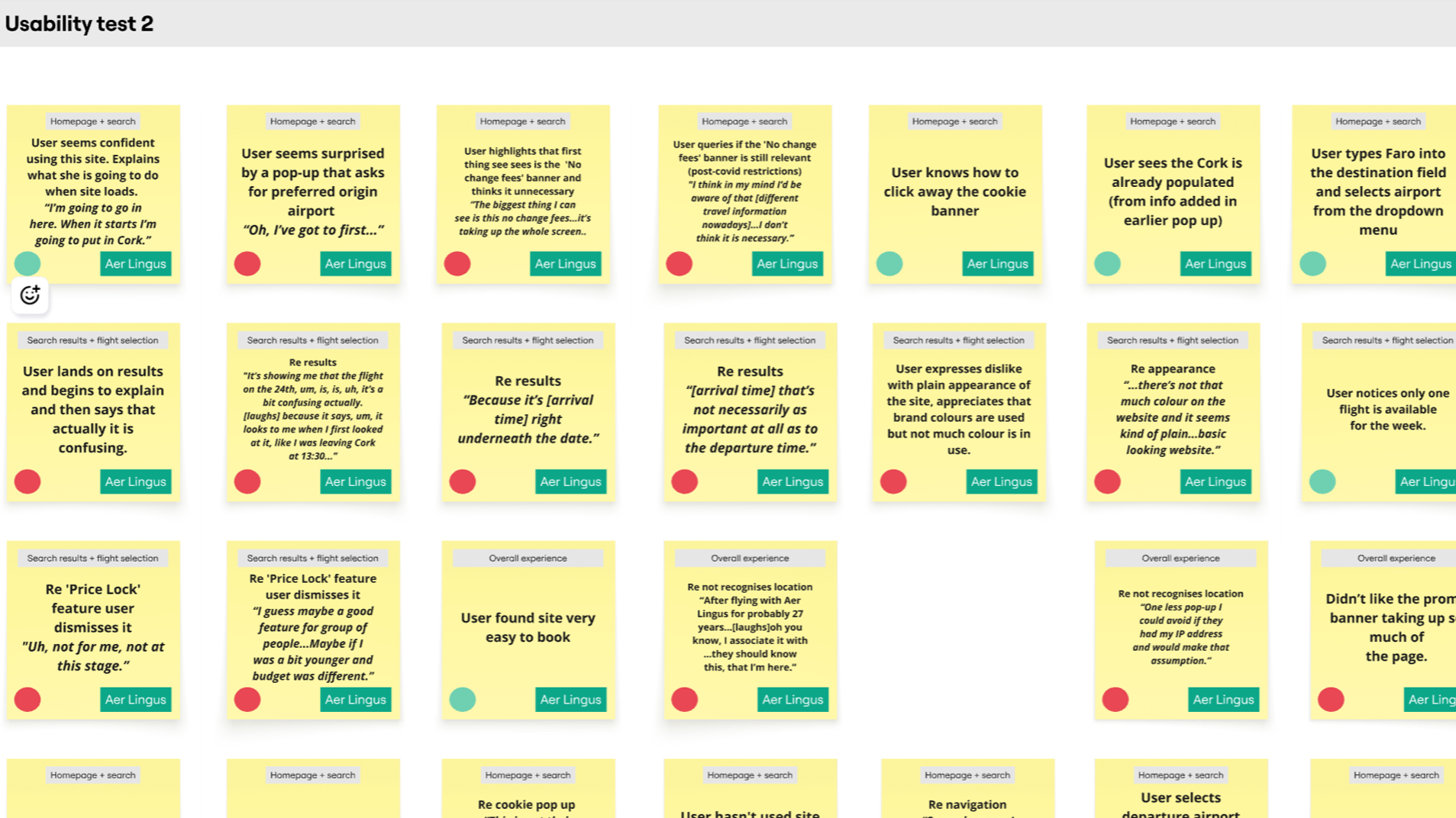Screen dimensions: 1456x818
Task: Click red dot on IP address assumption note
Action: tap(1115, 699)
